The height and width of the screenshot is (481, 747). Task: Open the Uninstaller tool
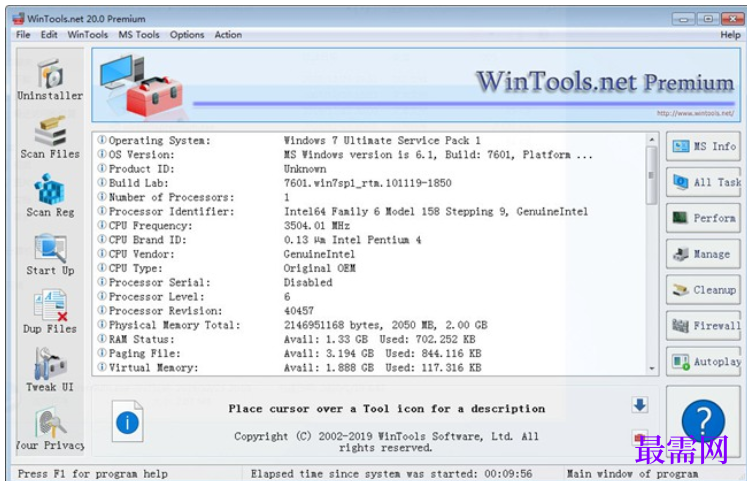click(x=50, y=79)
